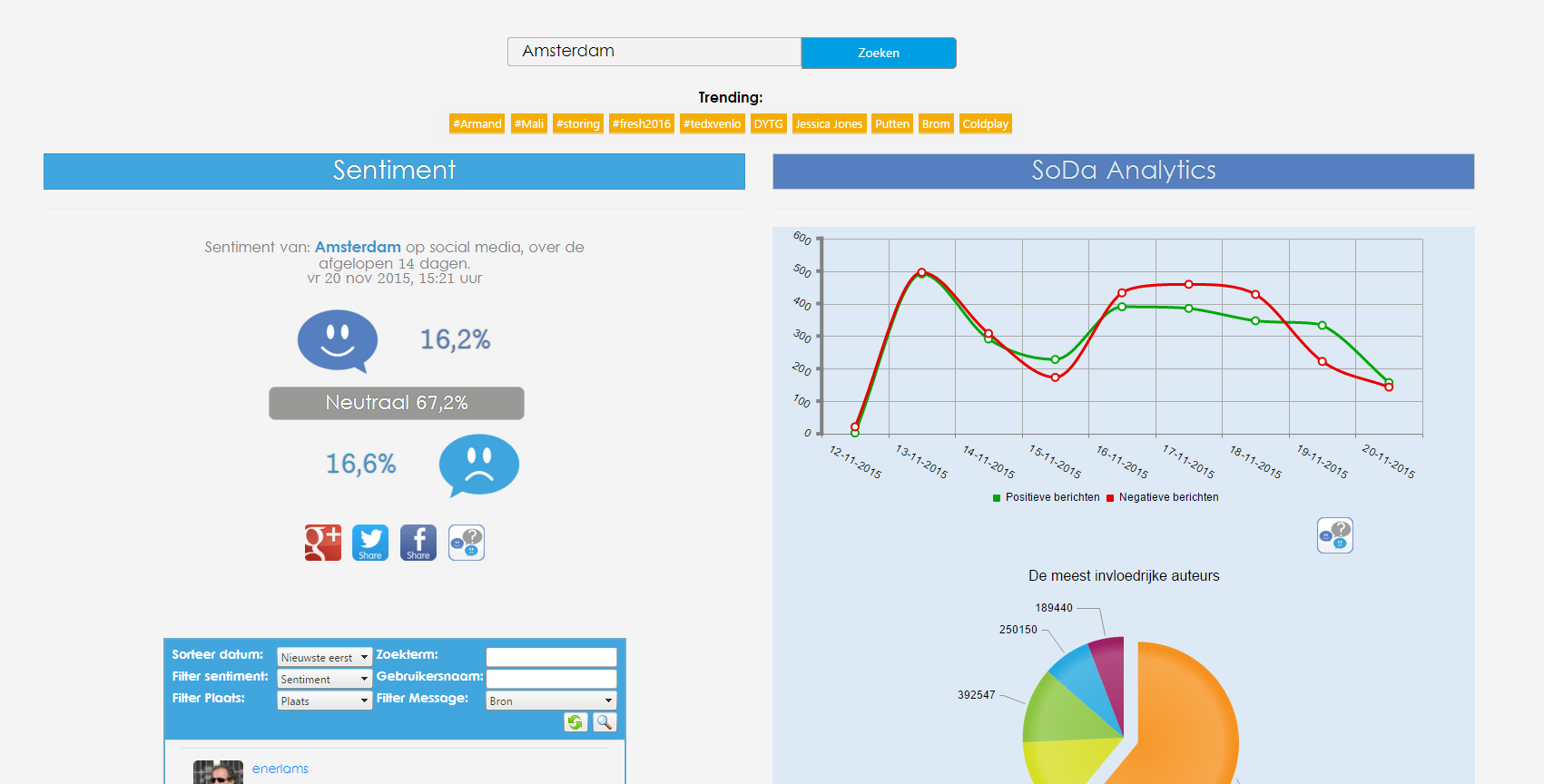Open the Filter sentiment dropdown
1544x784 pixels.
tap(324, 679)
